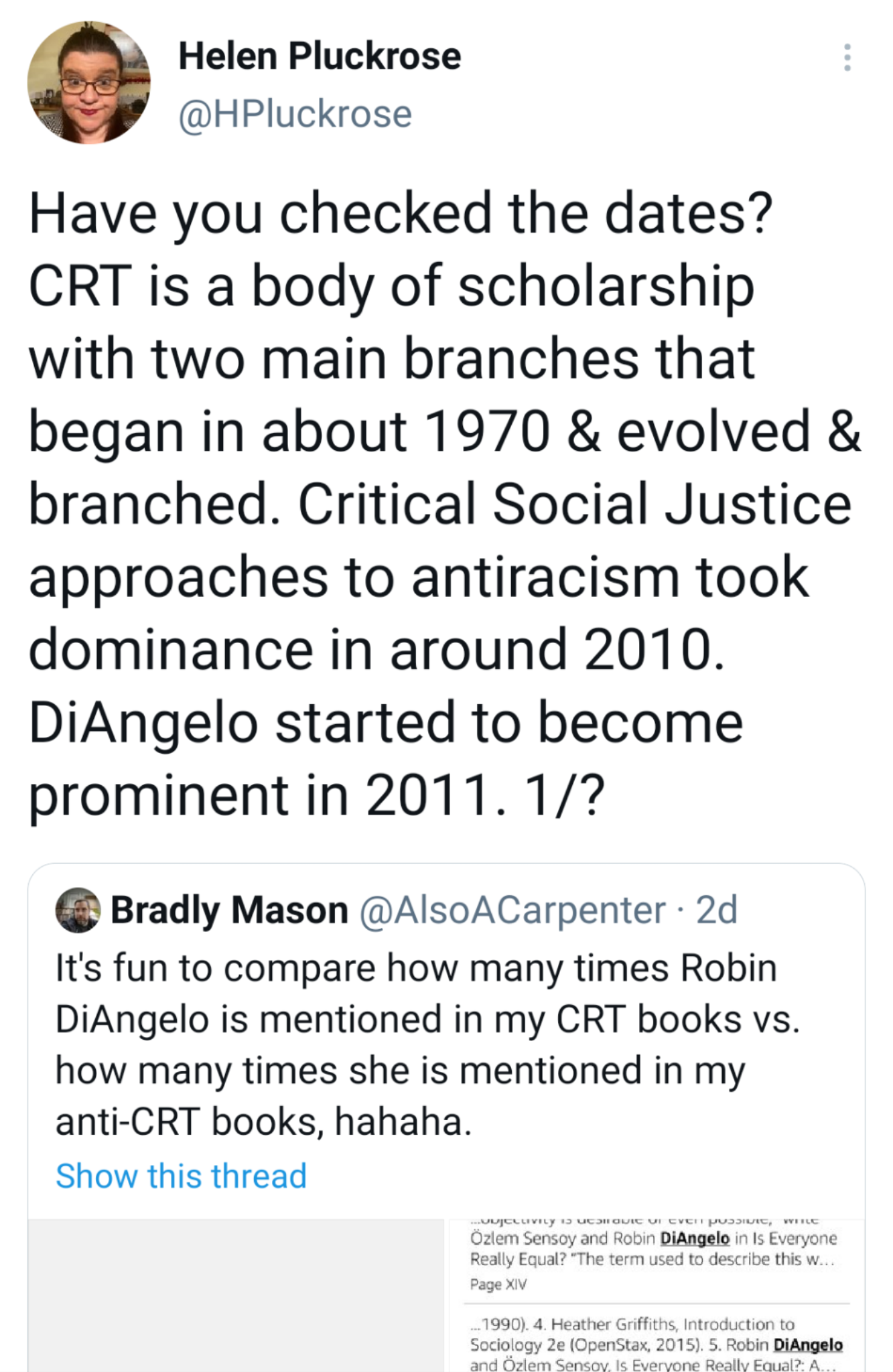
Task: Tap Helen Pluckrose's profile picture
Action: (x=88, y=82)
